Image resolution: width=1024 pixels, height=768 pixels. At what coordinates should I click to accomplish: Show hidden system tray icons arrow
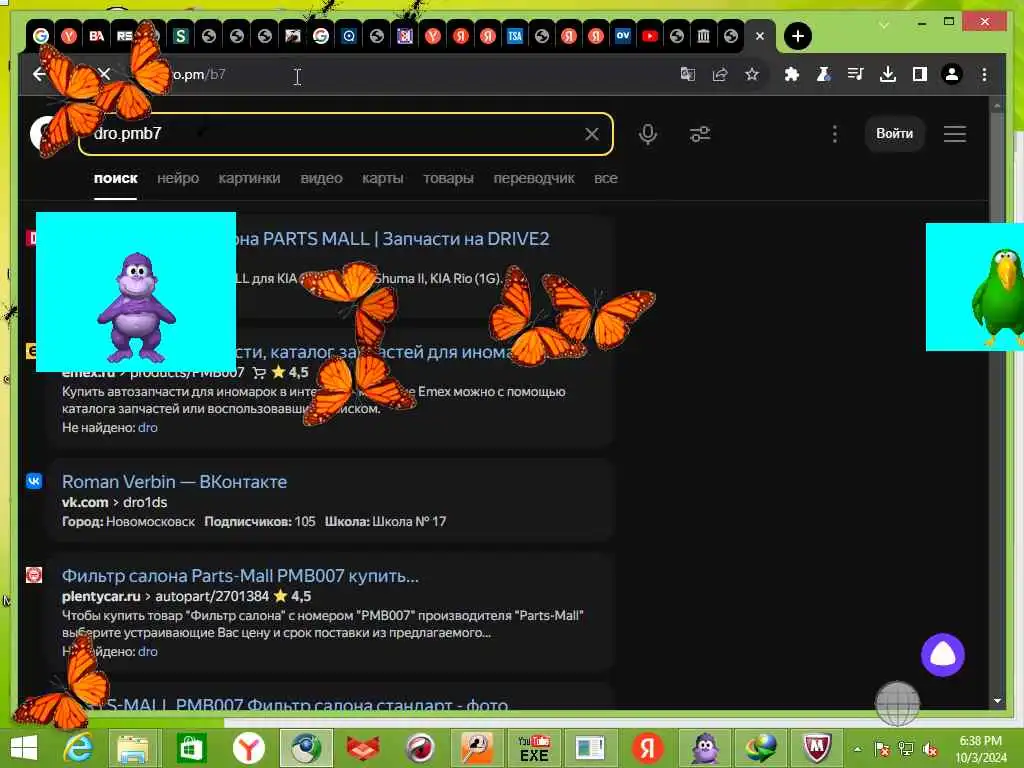click(857, 749)
